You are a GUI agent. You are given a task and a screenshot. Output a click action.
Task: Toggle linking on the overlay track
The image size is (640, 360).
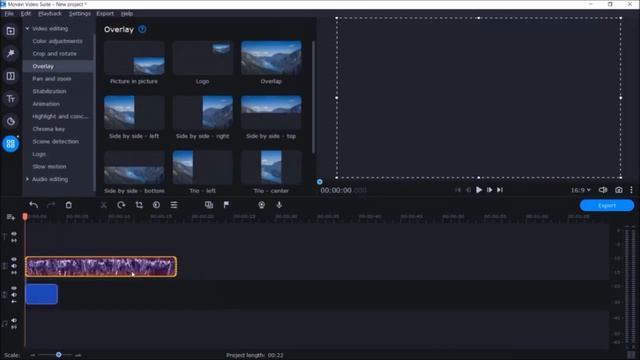click(14, 273)
